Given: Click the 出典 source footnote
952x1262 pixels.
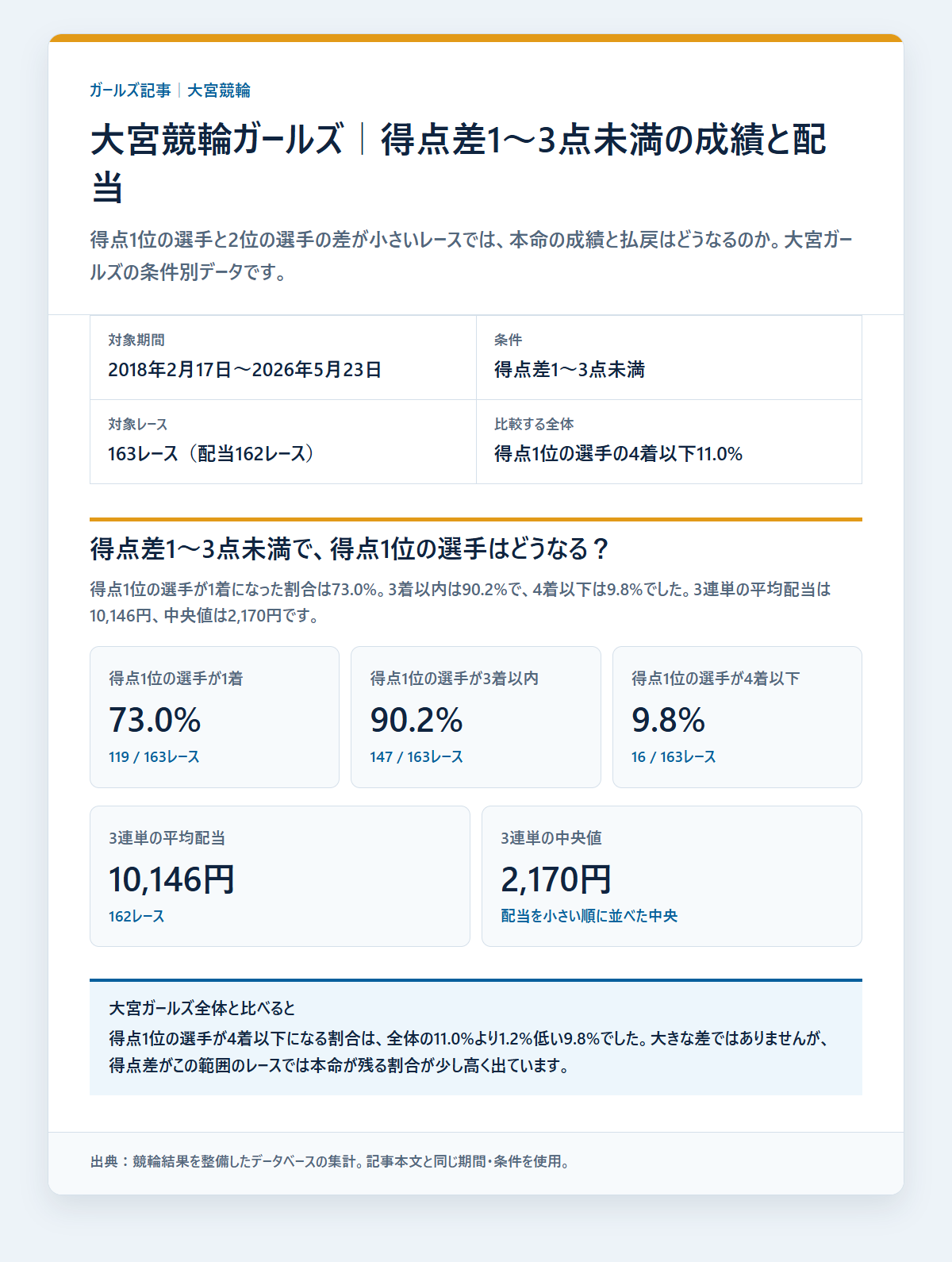Looking at the screenshot, I should (x=330, y=1161).
